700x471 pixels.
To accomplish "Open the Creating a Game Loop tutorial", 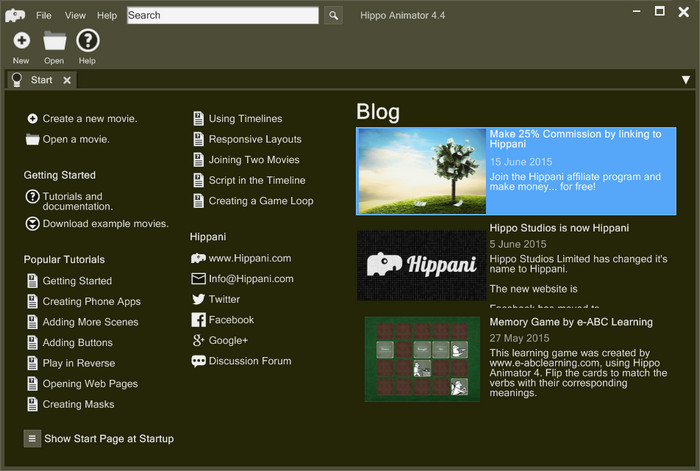I will pos(261,201).
